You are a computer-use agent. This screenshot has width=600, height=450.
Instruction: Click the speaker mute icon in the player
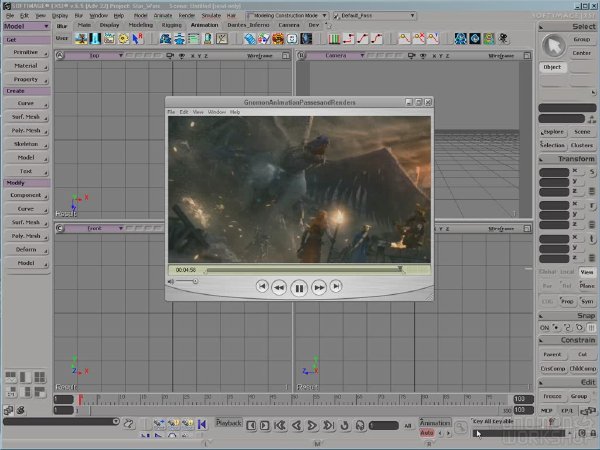171,281
